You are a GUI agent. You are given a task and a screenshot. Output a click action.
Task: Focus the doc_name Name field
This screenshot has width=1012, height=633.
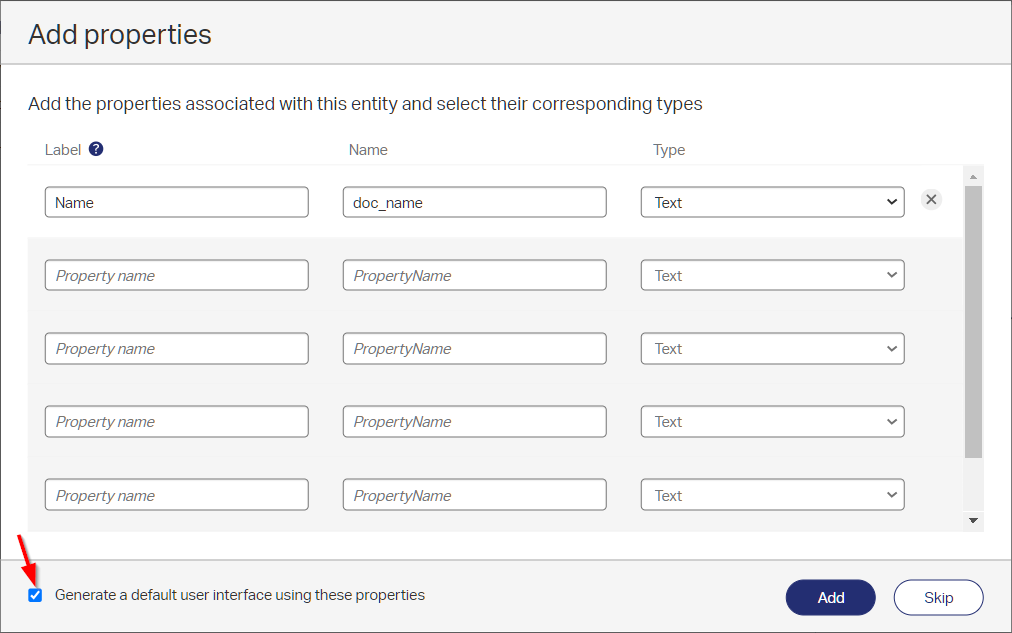coord(474,202)
